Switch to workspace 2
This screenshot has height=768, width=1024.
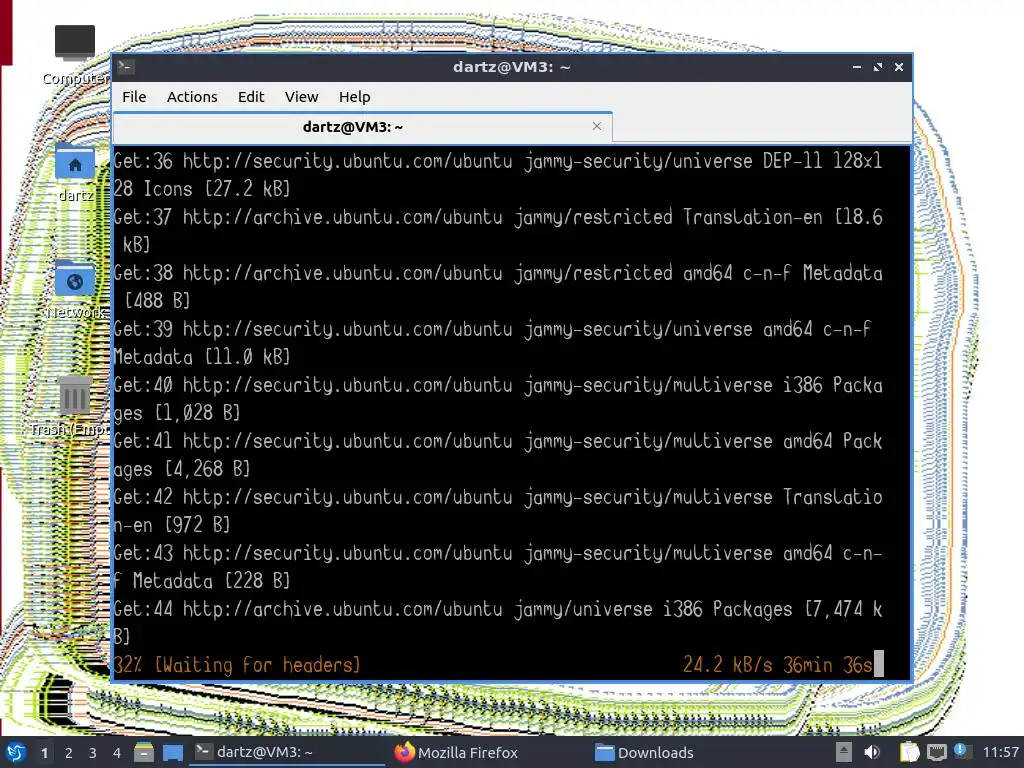(69, 753)
